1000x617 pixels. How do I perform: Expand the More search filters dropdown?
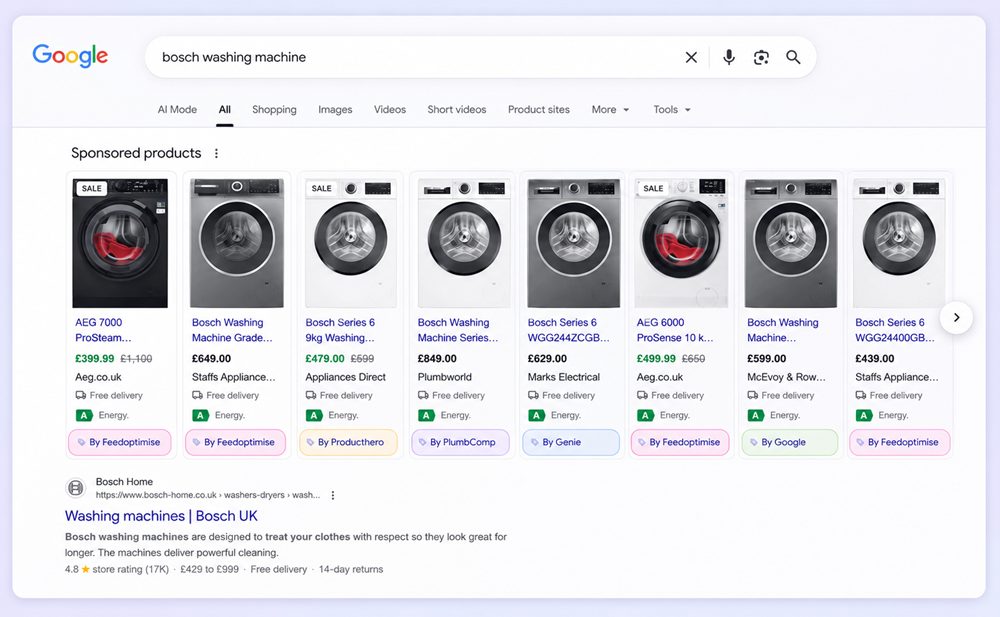(x=610, y=110)
